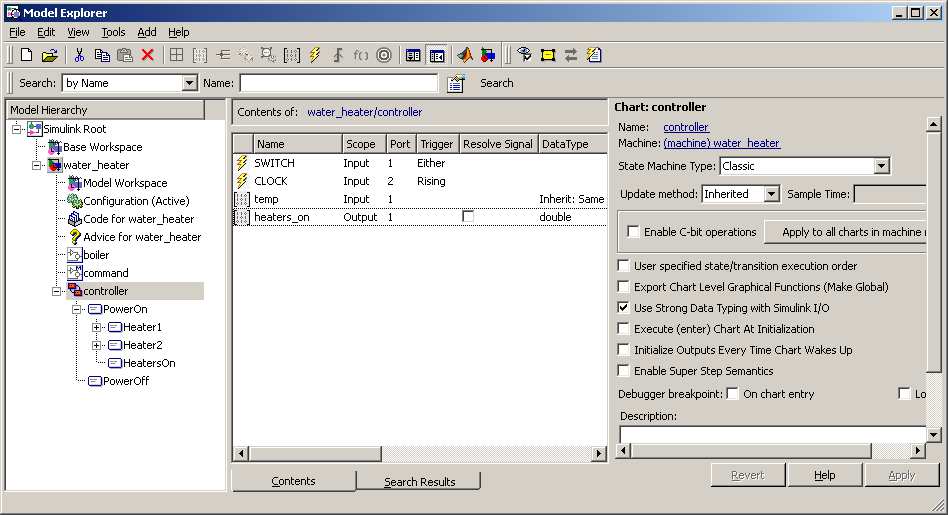The width and height of the screenshot is (948, 515).
Task: Click the temp data row icon
Action: [242, 199]
